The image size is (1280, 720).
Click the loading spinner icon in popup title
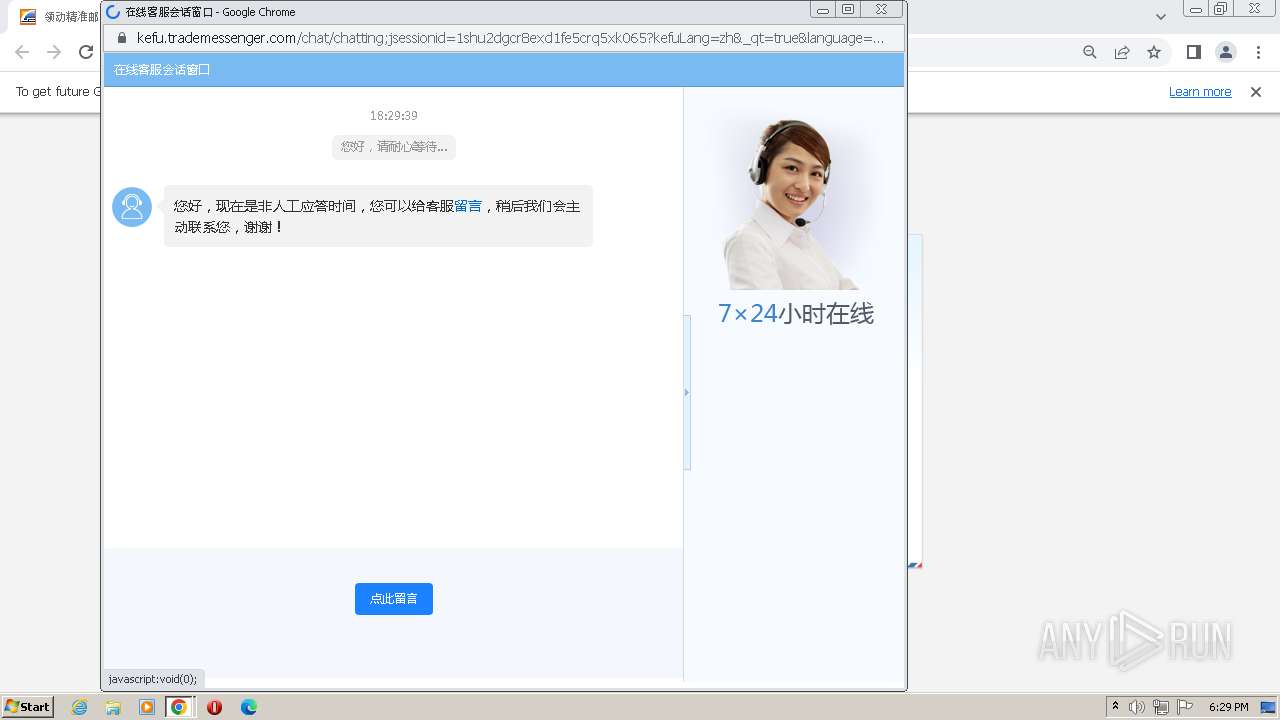point(113,12)
